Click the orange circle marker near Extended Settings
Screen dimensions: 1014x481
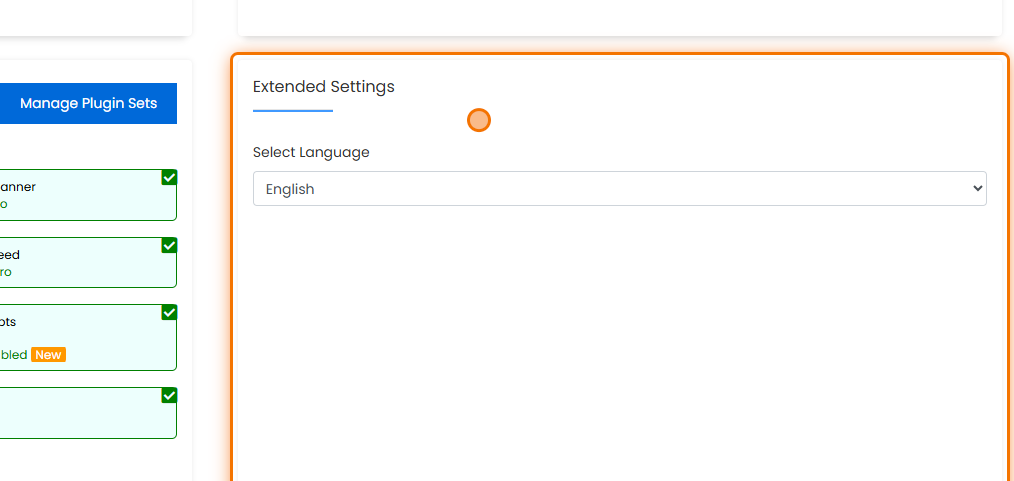[479, 121]
